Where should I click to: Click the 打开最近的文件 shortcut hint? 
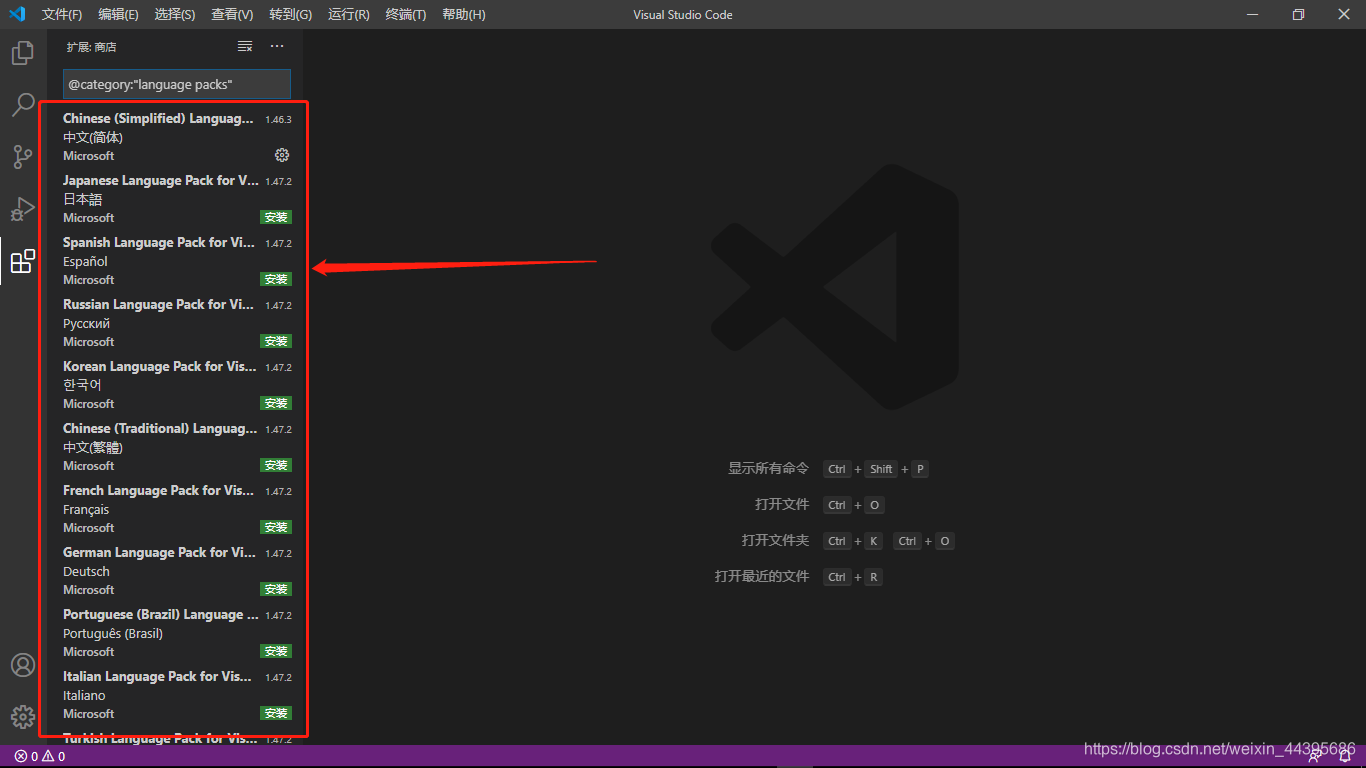click(x=761, y=577)
